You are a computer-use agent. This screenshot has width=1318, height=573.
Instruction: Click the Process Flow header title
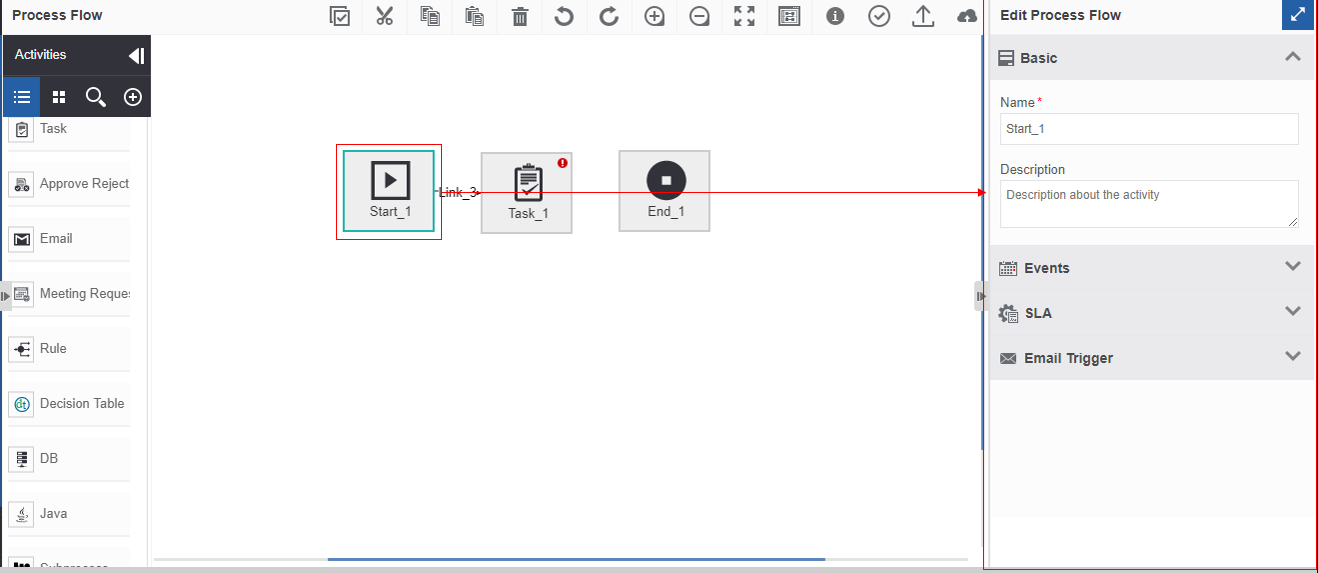57,15
